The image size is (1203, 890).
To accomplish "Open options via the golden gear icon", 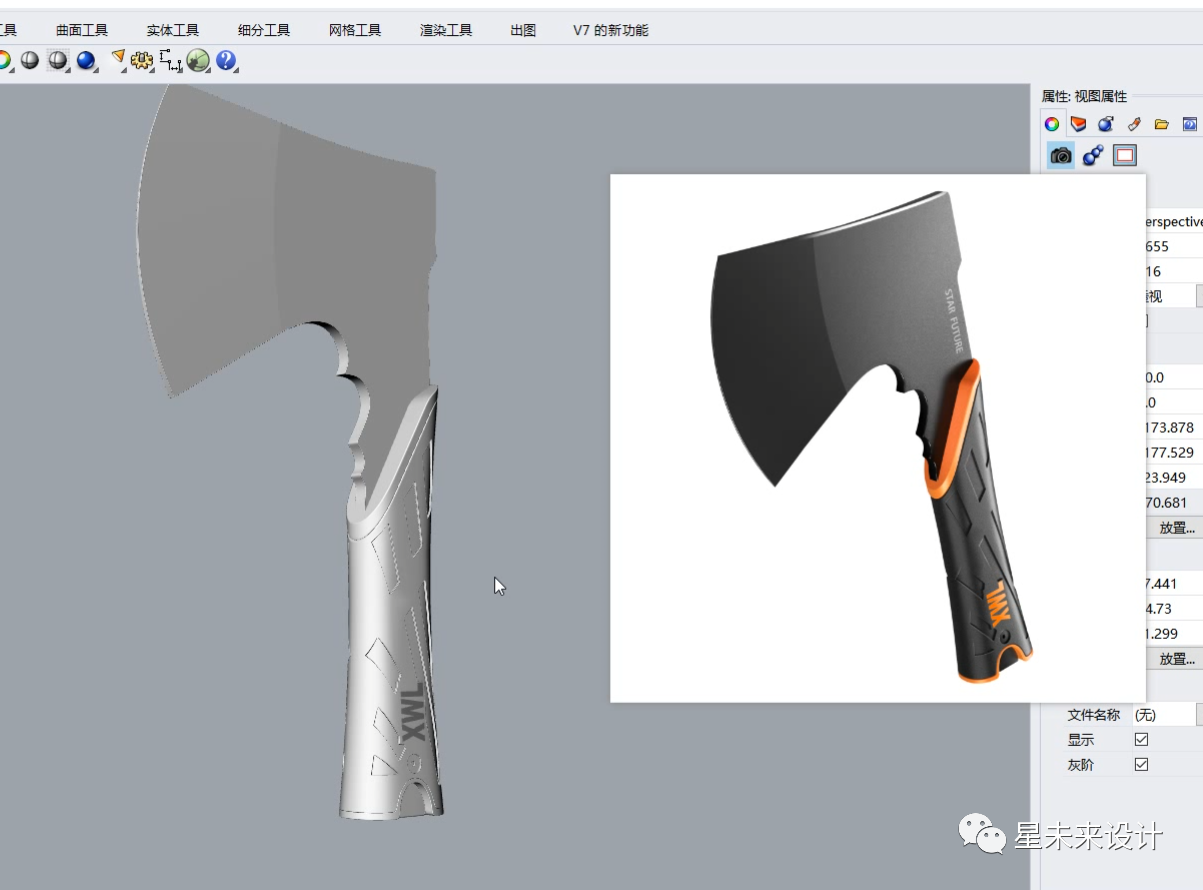I will click(142, 61).
